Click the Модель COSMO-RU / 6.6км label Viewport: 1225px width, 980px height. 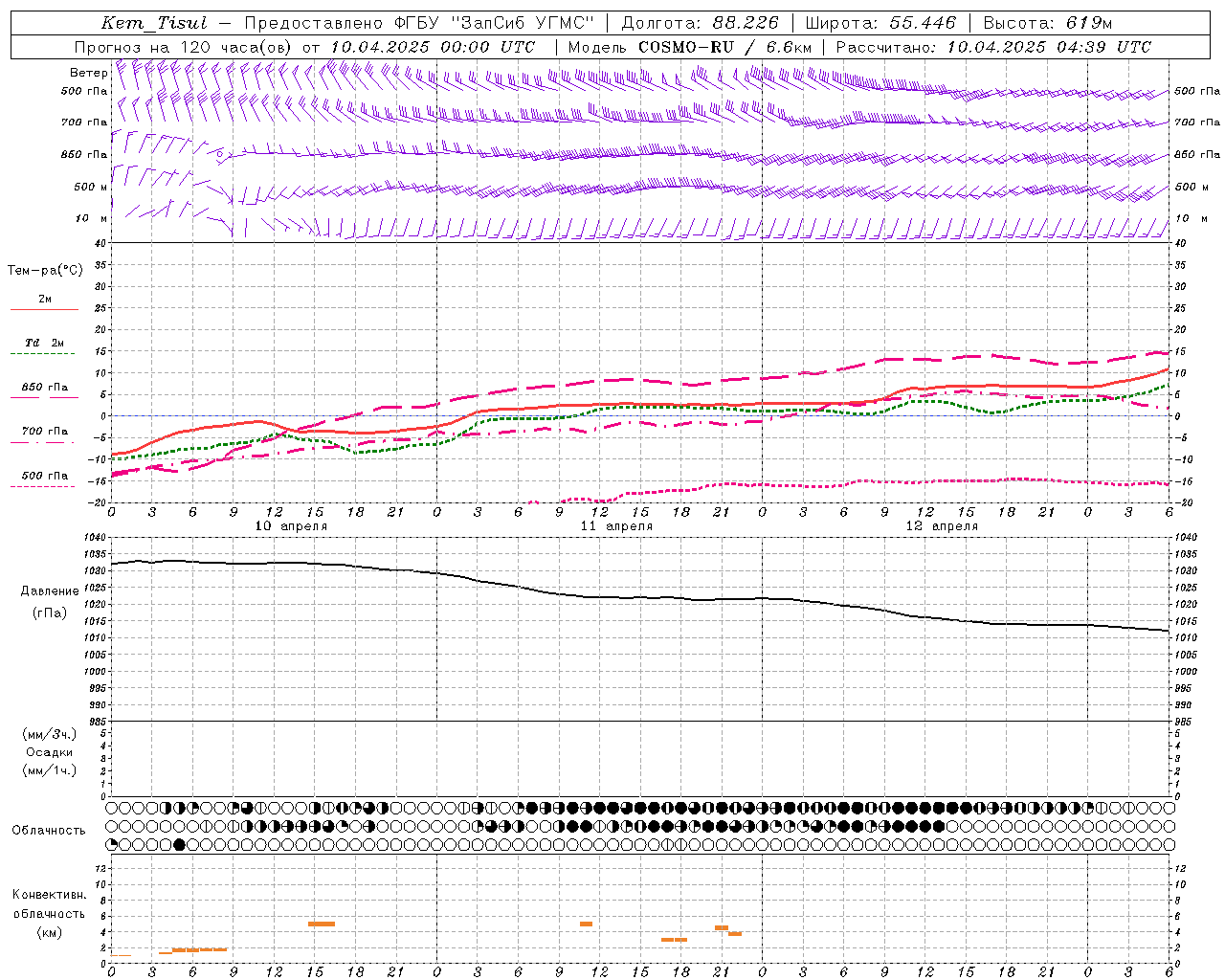pyautogui.click(x=690, y=47)
